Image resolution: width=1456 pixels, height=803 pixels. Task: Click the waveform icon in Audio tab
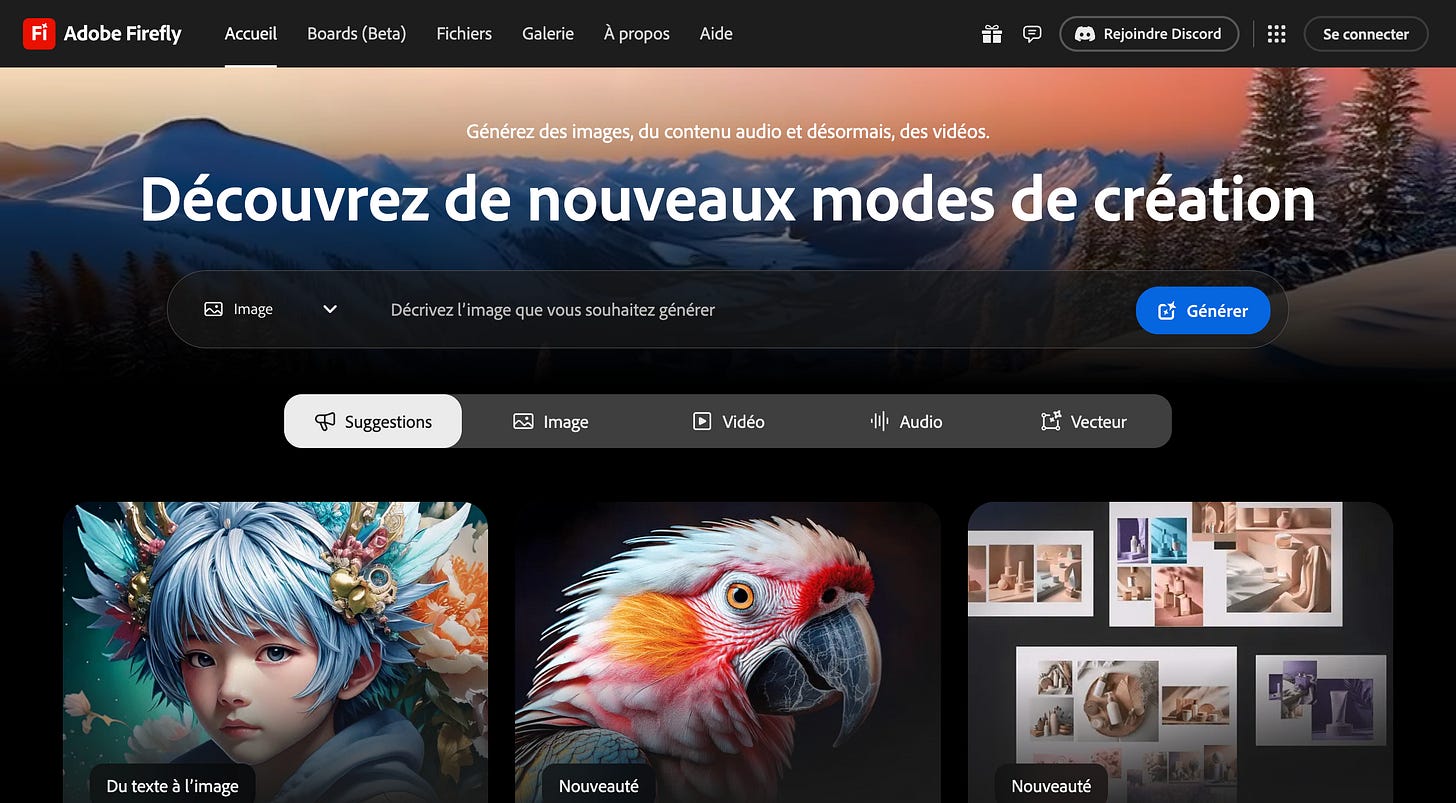click(879, 421)
